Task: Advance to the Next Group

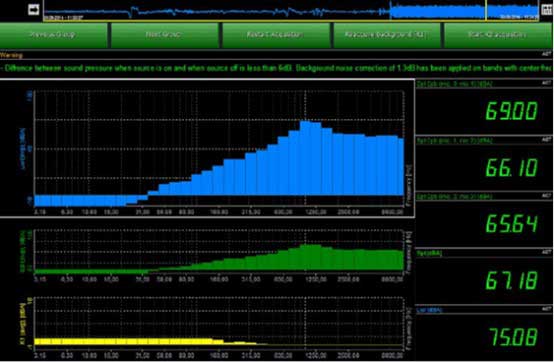Action: tap(165, 35)
